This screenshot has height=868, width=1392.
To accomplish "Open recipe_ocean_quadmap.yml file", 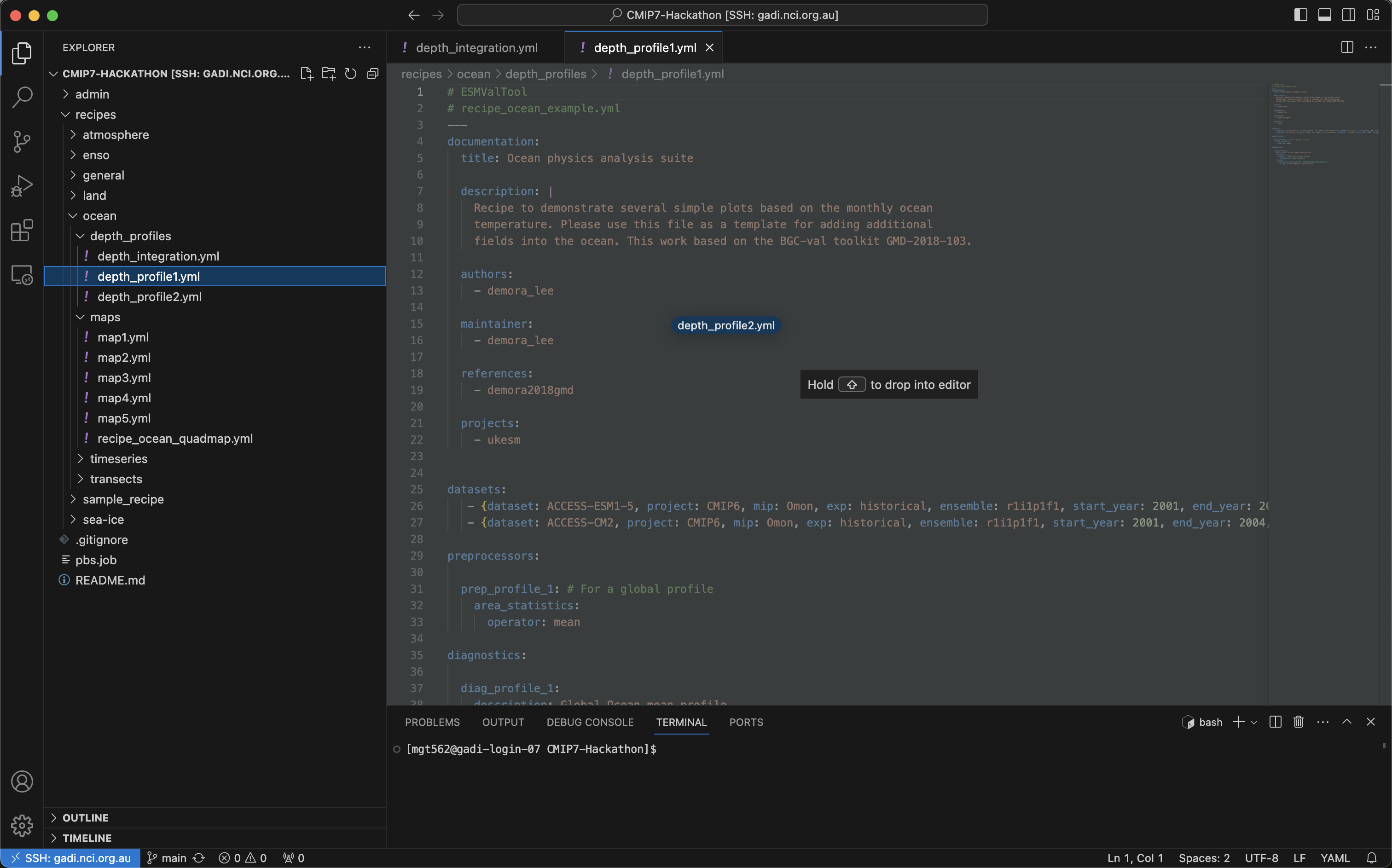I will [215, 439].
